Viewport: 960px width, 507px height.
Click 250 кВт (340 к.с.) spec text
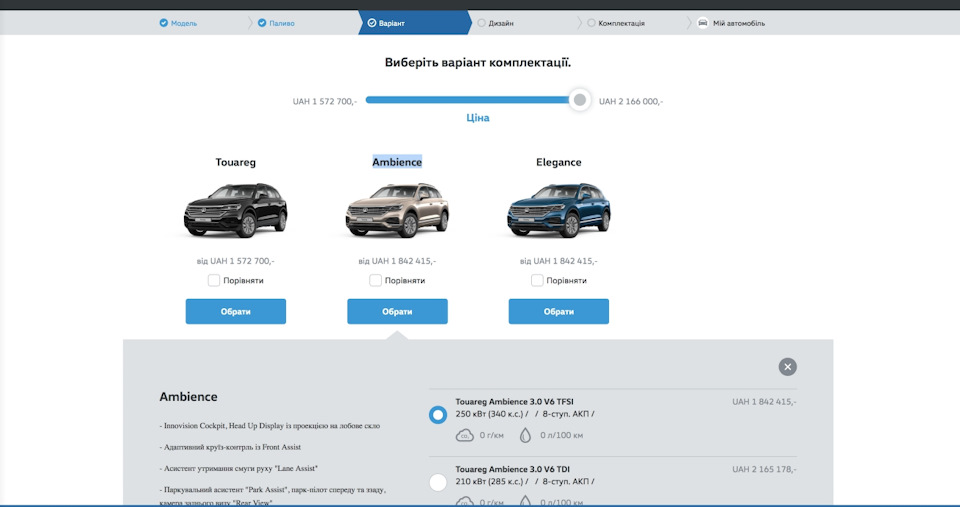coord(489,414)
